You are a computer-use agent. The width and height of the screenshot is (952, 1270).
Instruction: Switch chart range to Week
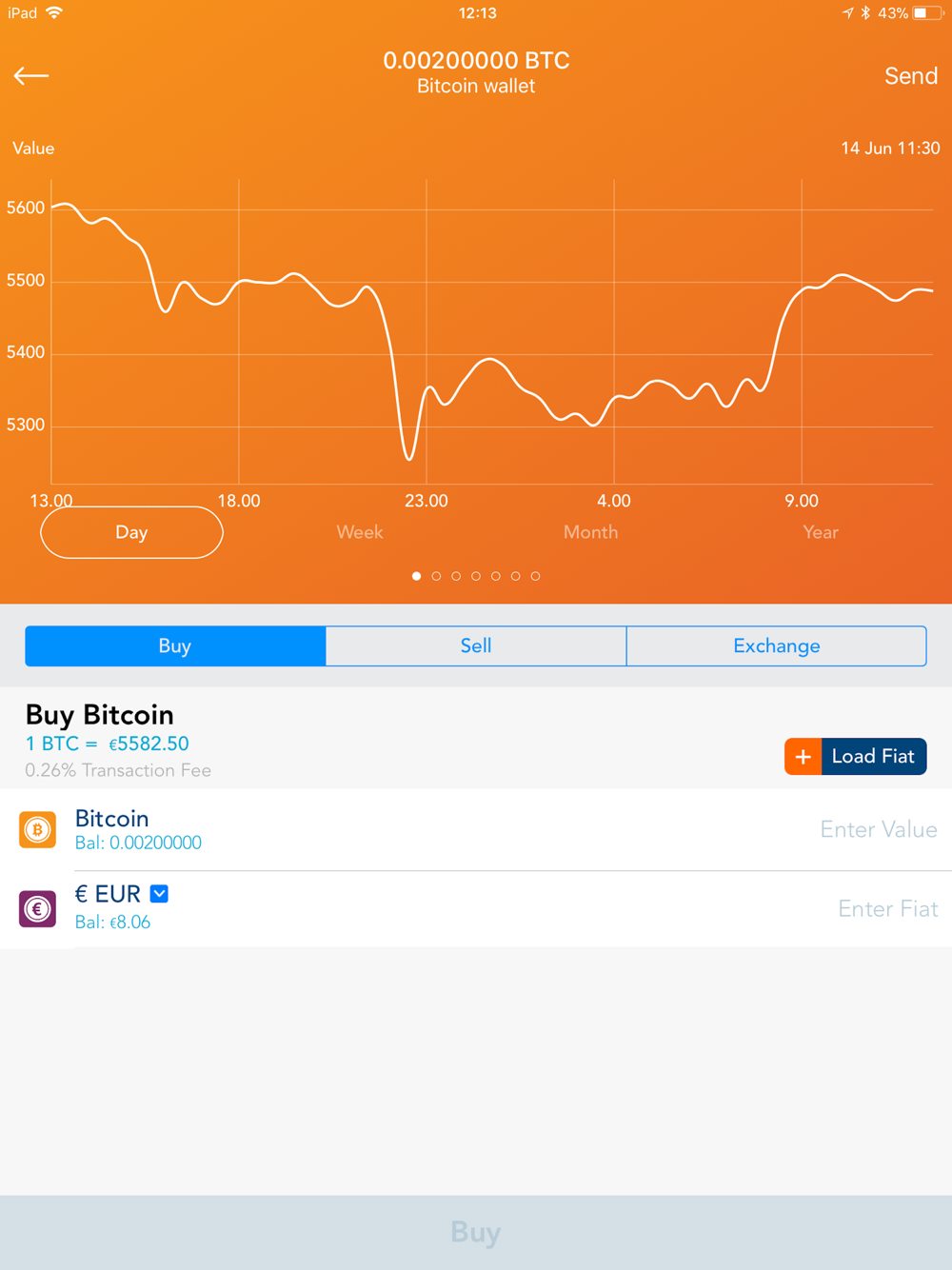[360, 532]
